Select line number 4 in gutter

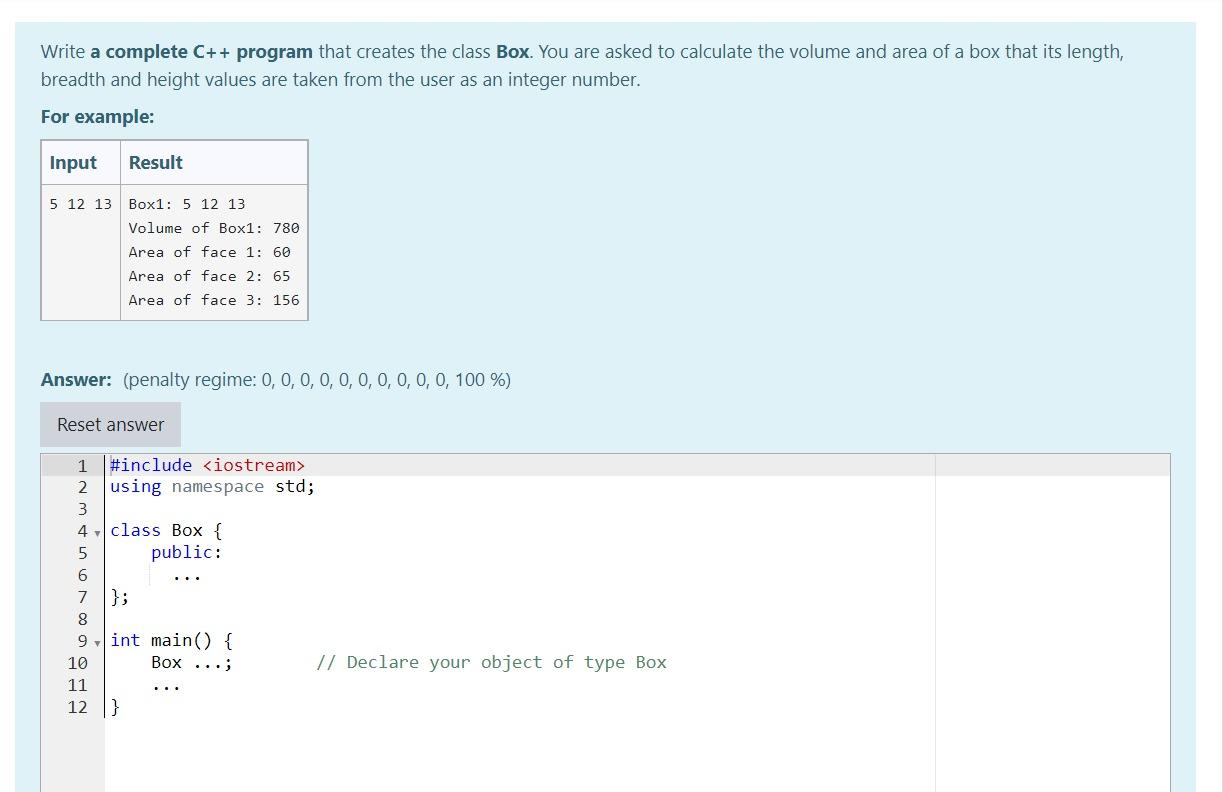[81, 531]
